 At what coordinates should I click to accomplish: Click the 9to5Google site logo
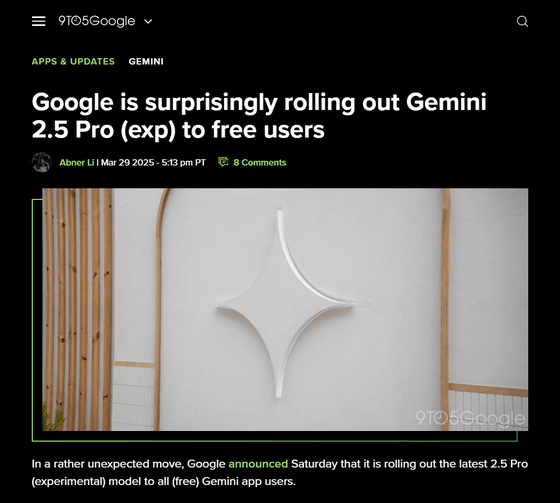click(x=97, y=21)
